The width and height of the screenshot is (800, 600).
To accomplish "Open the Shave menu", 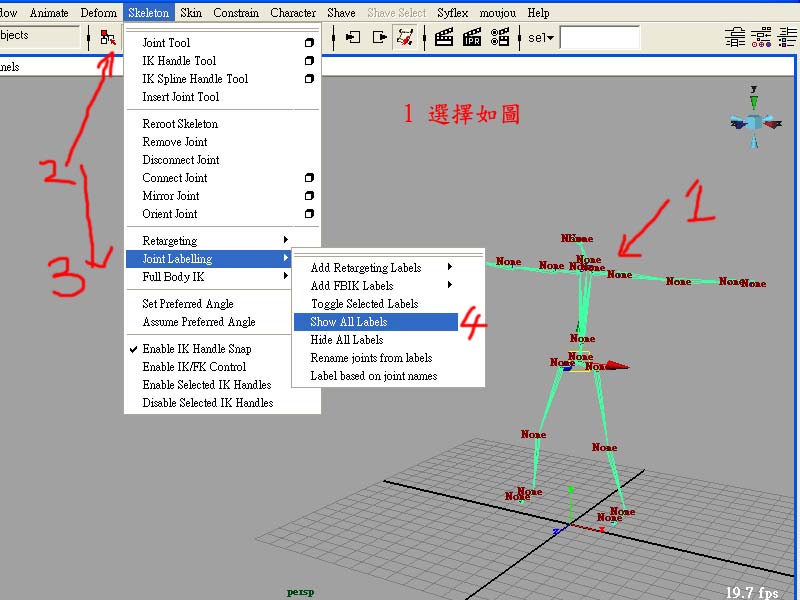I will [x=341, y=13].
